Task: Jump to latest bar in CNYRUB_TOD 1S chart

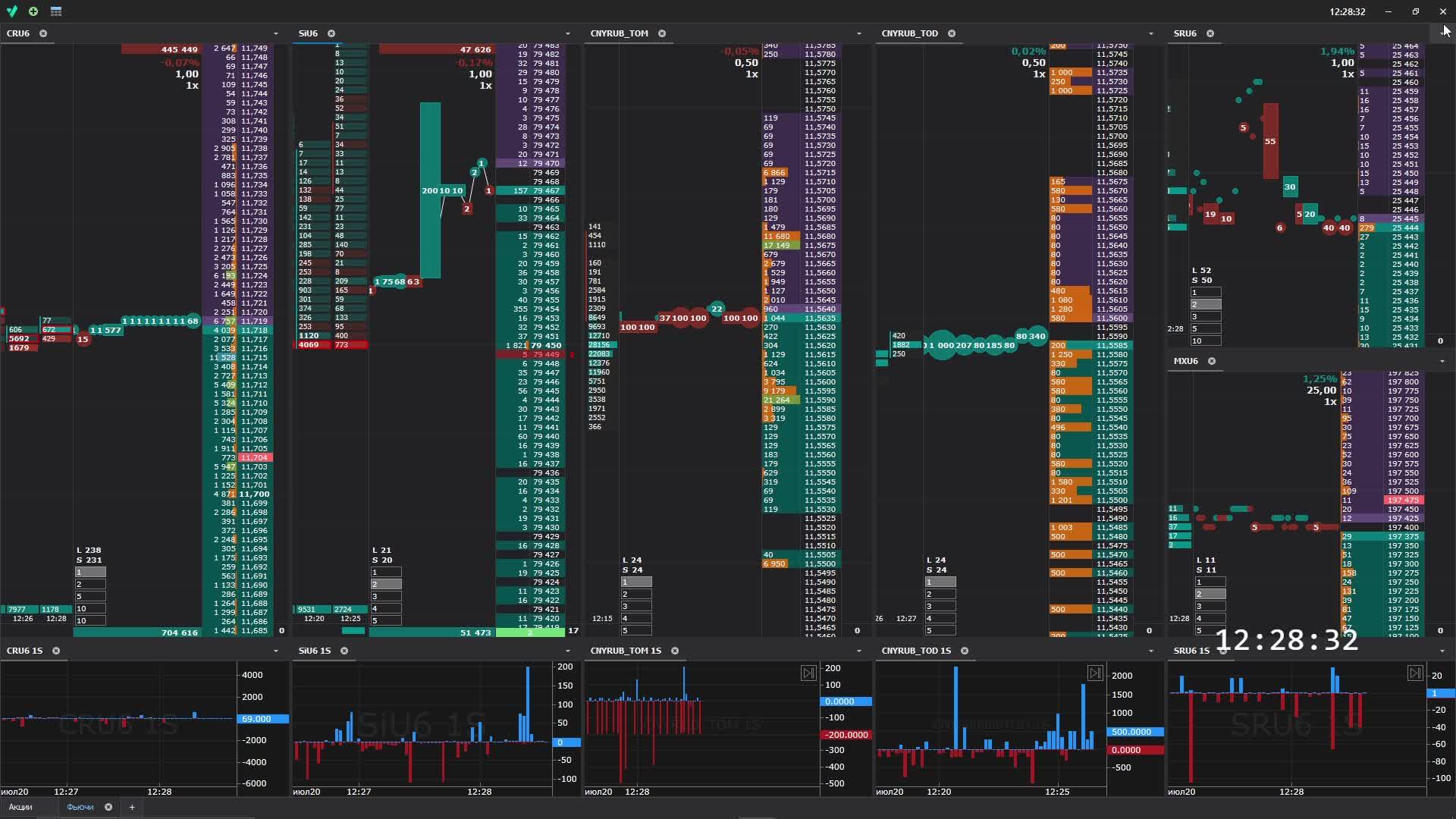Action: click(x=1094, y=673)
